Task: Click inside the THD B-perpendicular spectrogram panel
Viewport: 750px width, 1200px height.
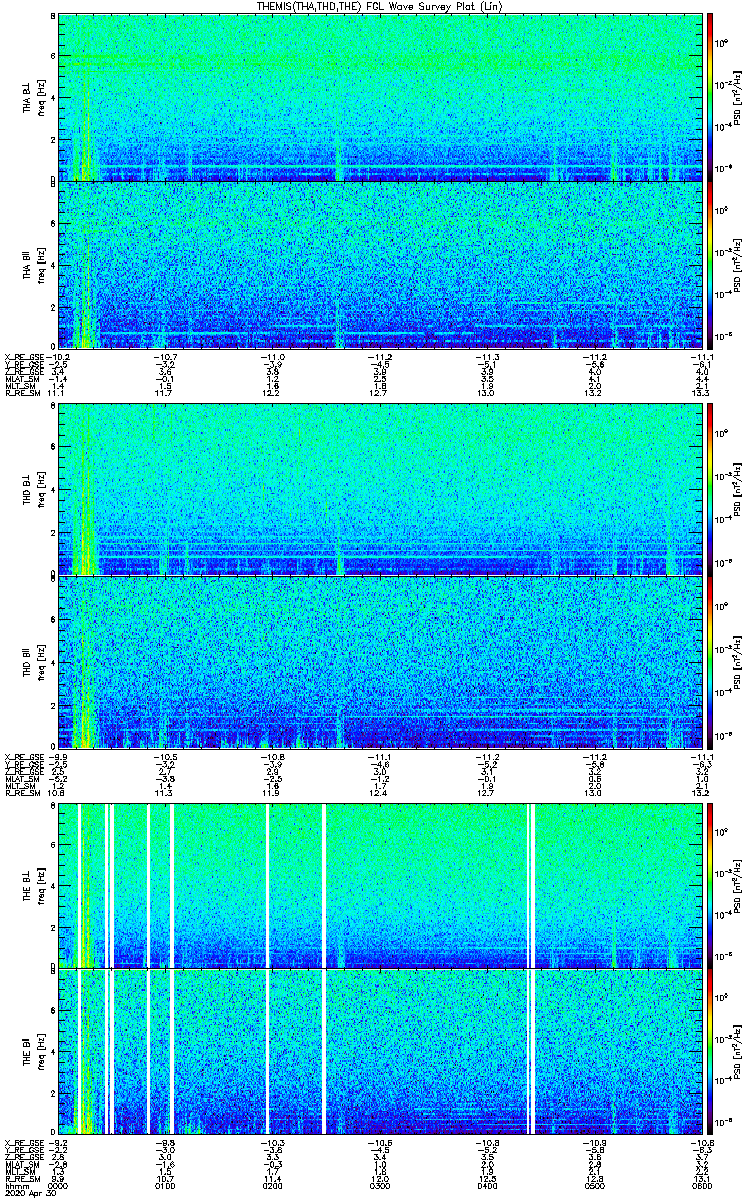Action: [380, 490]
